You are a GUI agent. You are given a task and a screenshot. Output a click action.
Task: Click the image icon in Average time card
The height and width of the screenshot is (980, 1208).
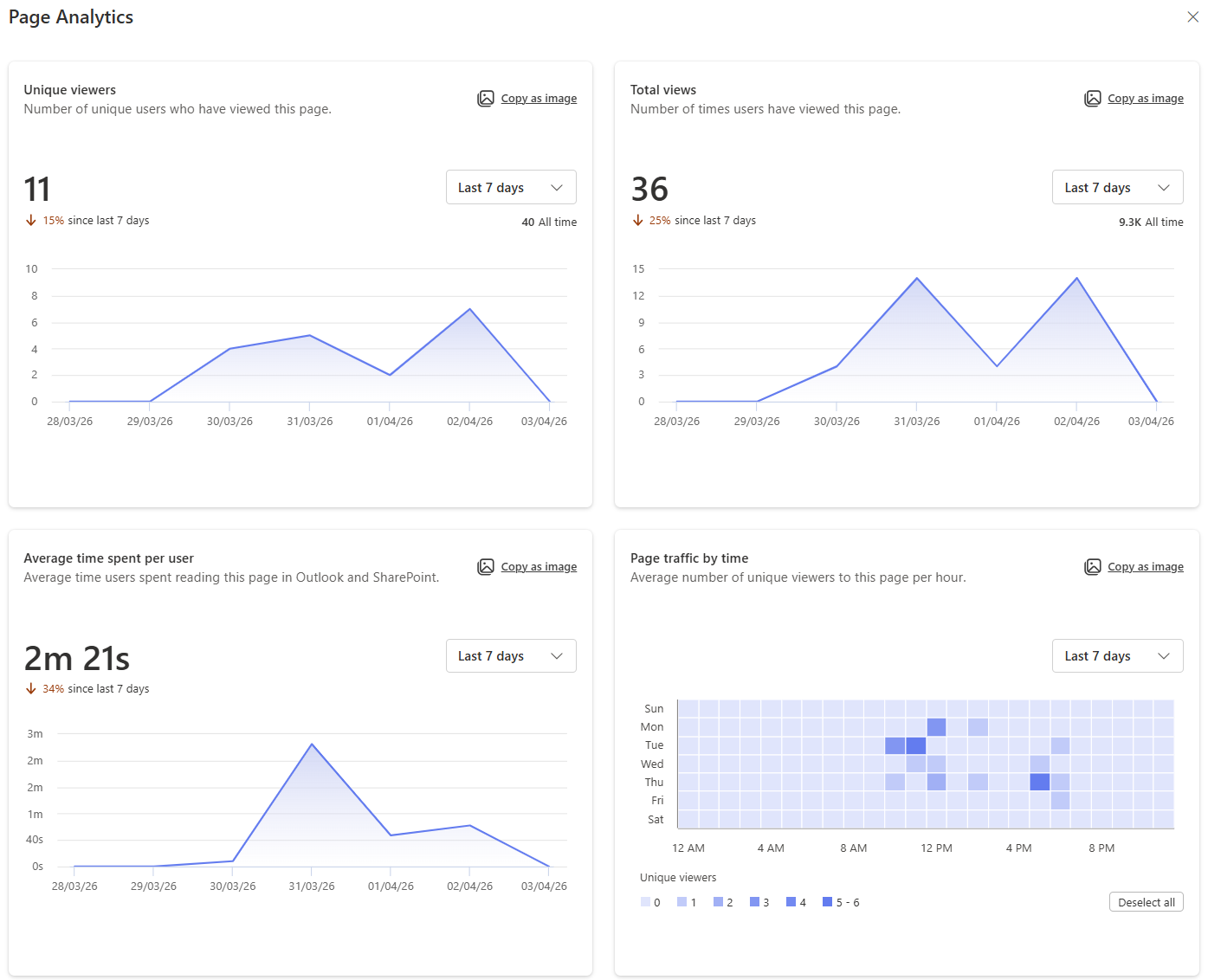pos(486,567)
